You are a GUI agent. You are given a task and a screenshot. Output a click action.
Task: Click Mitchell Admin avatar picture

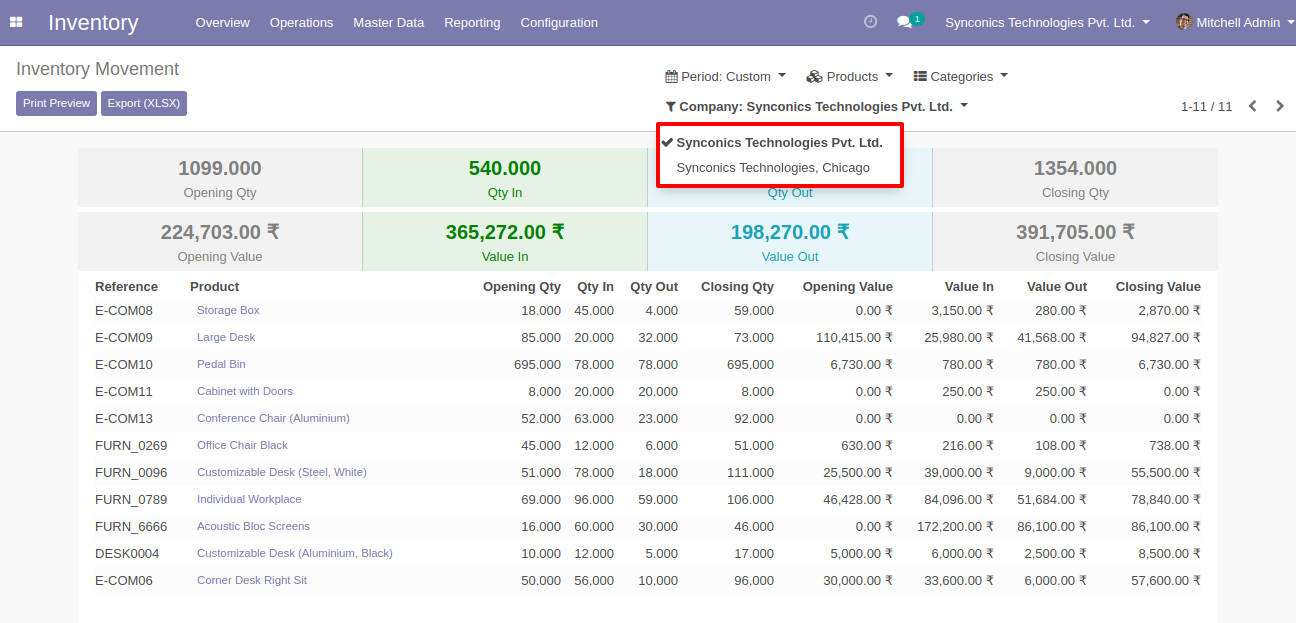point(1184,22)
